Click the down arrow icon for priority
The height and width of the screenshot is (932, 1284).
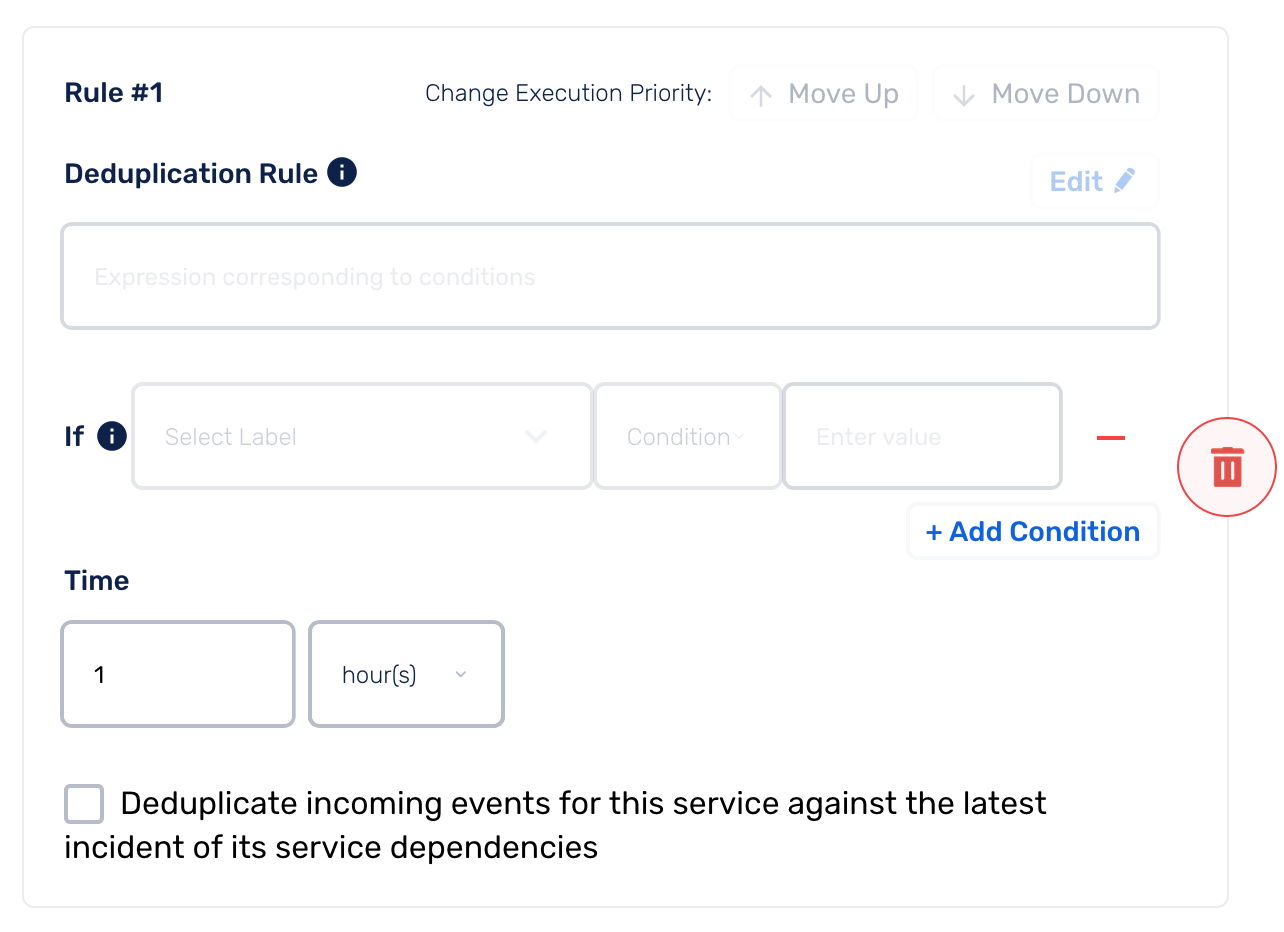(x=964, y=95)
